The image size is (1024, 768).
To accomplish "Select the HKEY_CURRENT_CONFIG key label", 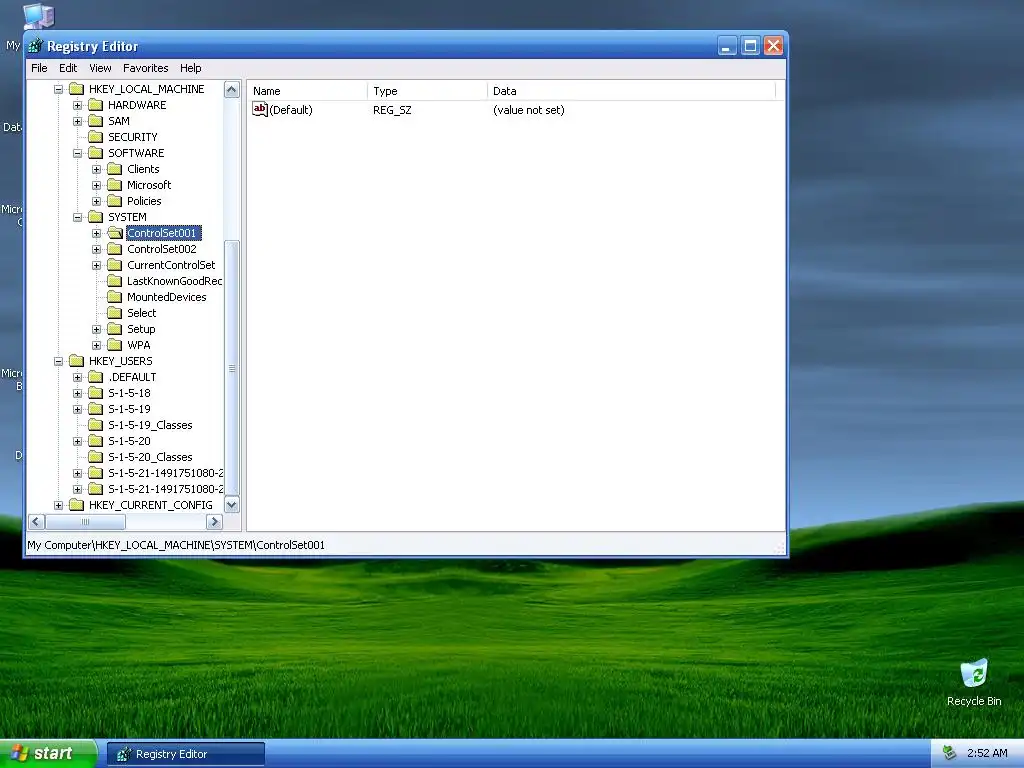I will (x=151, y=505).
